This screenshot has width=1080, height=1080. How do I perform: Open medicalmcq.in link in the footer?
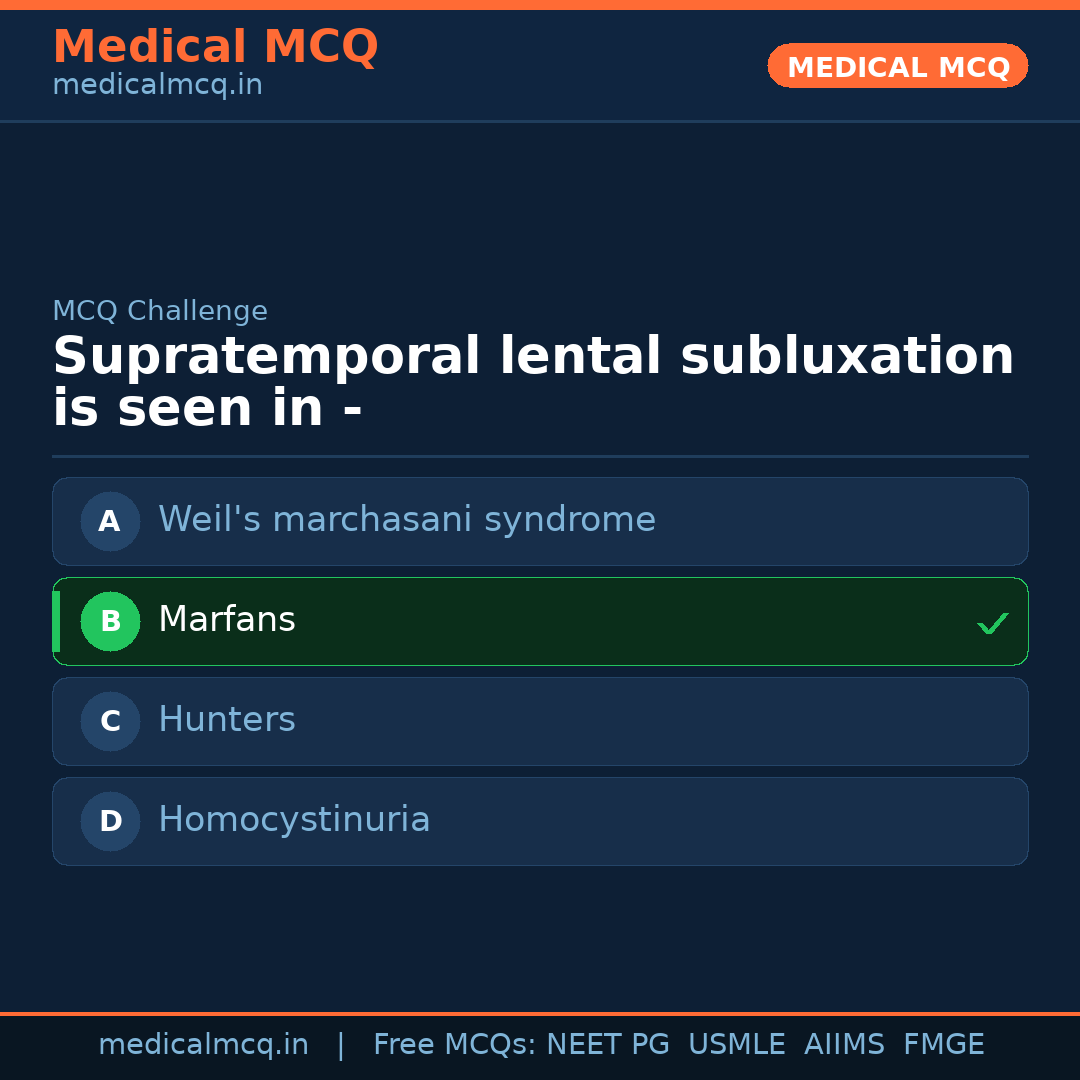pyautogui.click(x=203, y=1045)
